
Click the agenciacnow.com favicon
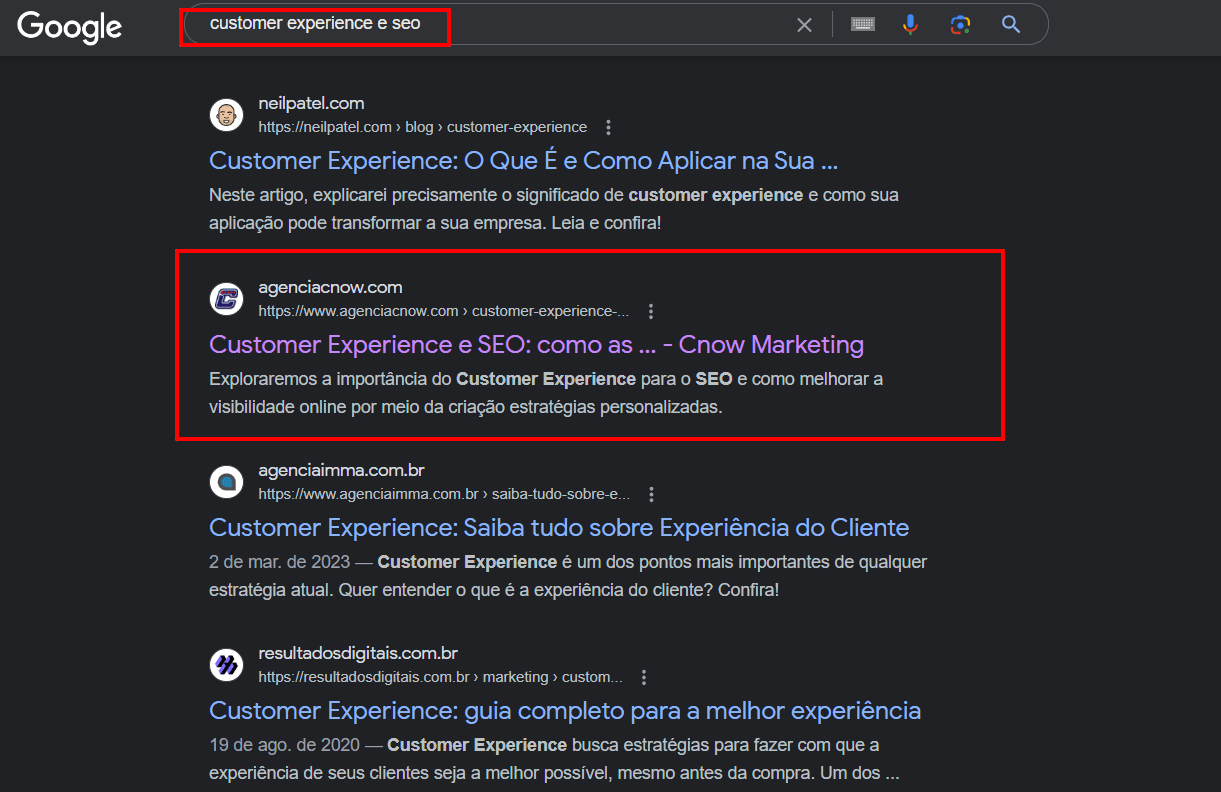coord(227,299)
